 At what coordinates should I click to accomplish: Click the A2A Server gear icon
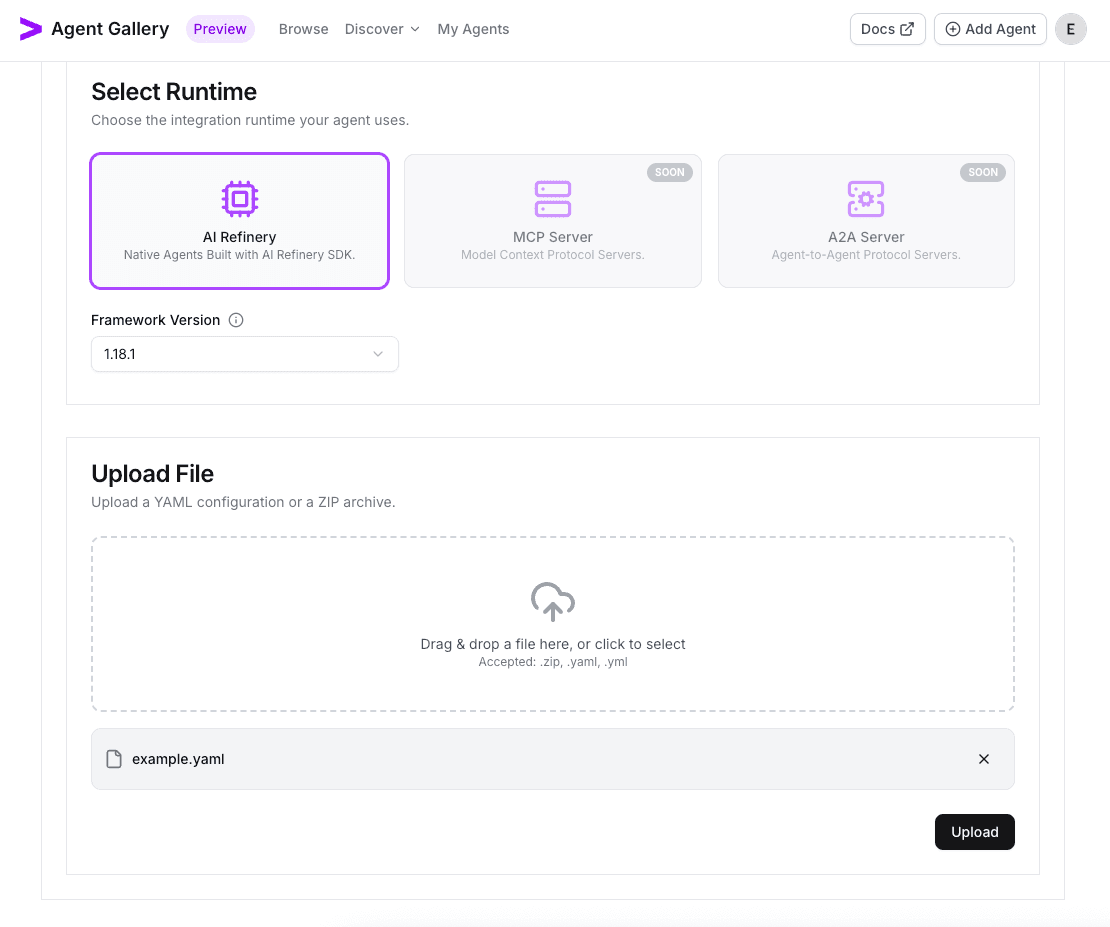point(866,199)
